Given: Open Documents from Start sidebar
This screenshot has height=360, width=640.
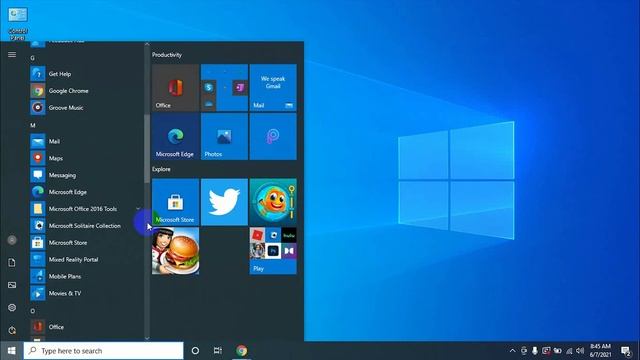Looking at the screenshot, I should 12,262.
